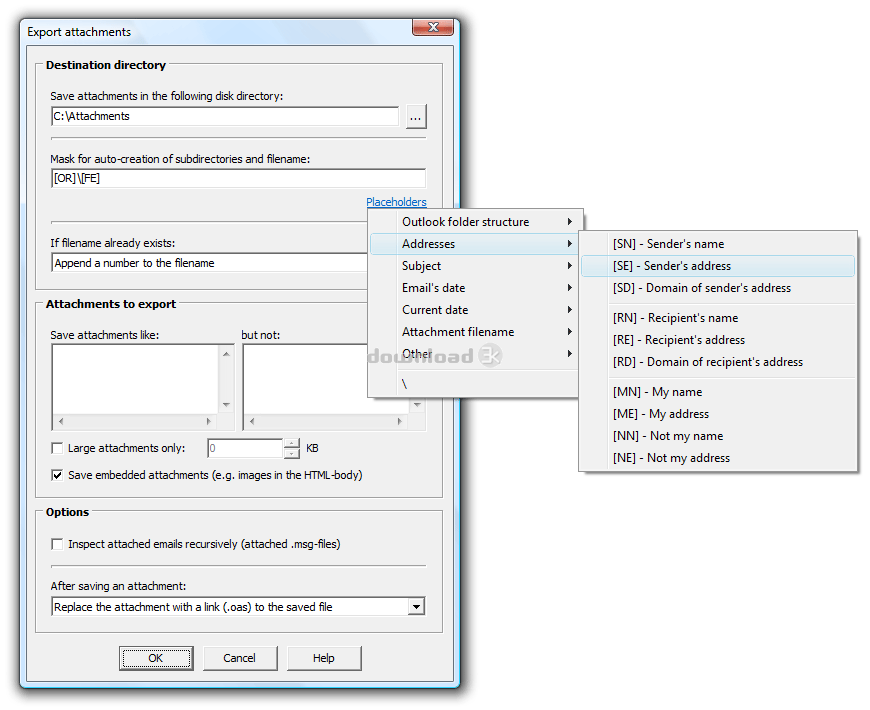
Task: Choose [SN] - Sender's name
Action: 718,244
